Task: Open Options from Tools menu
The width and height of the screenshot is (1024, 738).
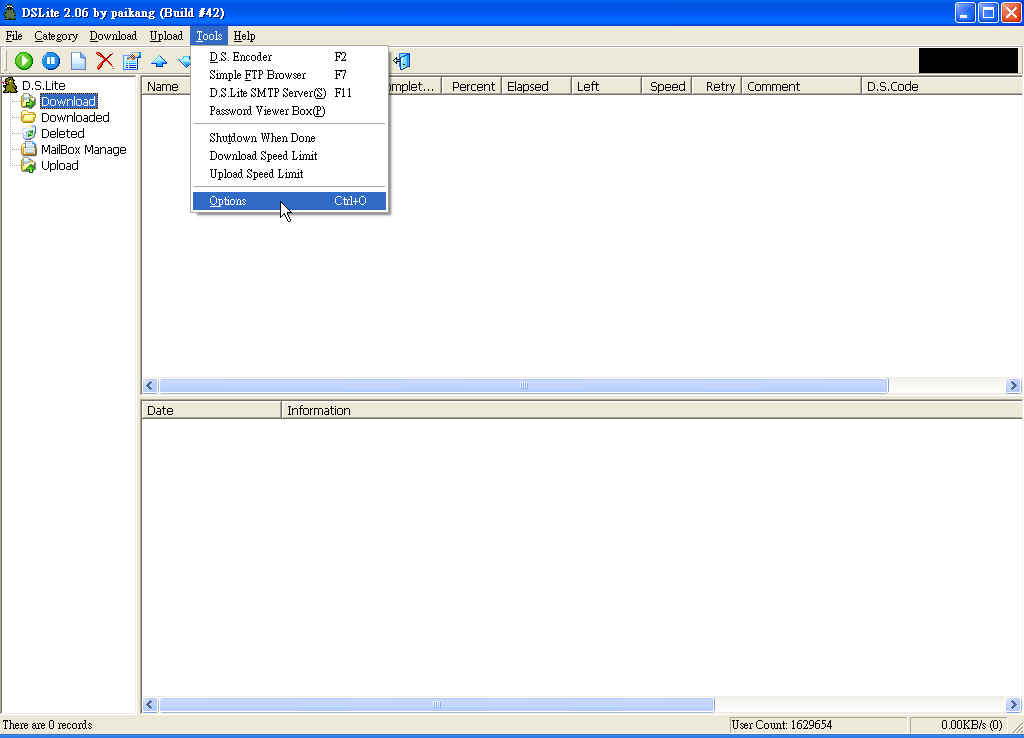Action: click(x=289, y=201)
